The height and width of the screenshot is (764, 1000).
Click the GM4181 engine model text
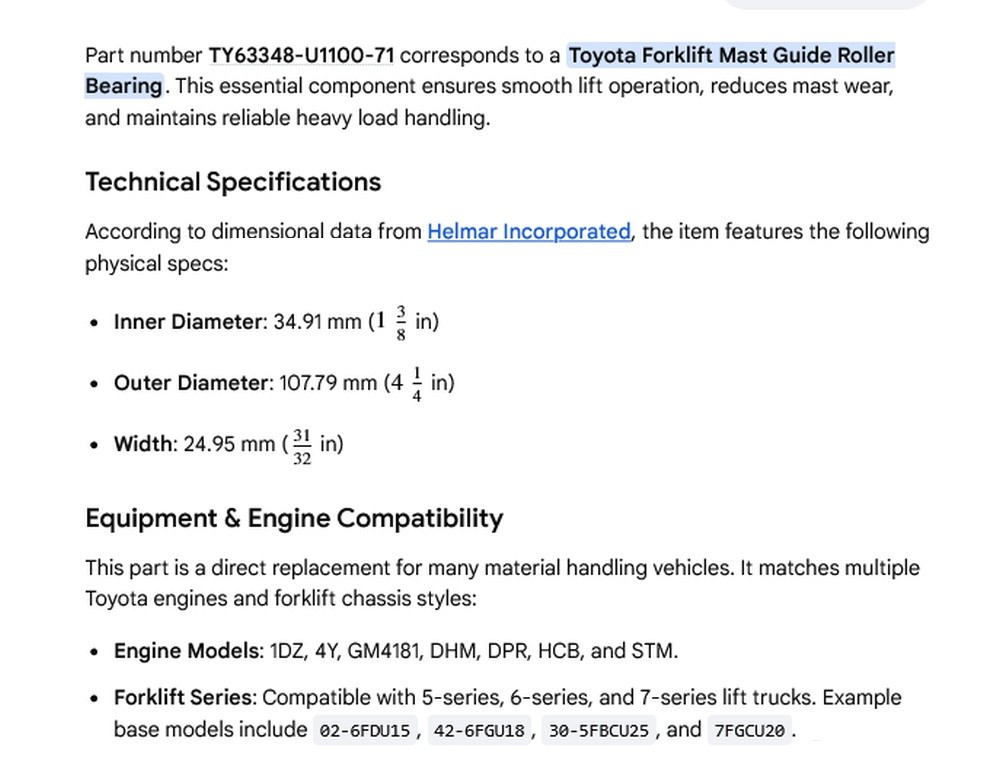[x=383, y=651]
